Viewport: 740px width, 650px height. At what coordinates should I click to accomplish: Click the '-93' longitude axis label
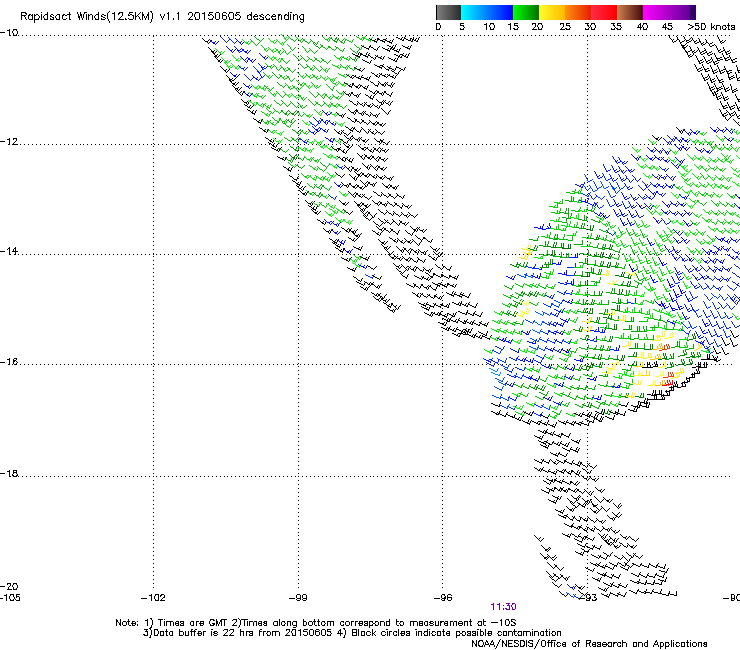point(589,598)
